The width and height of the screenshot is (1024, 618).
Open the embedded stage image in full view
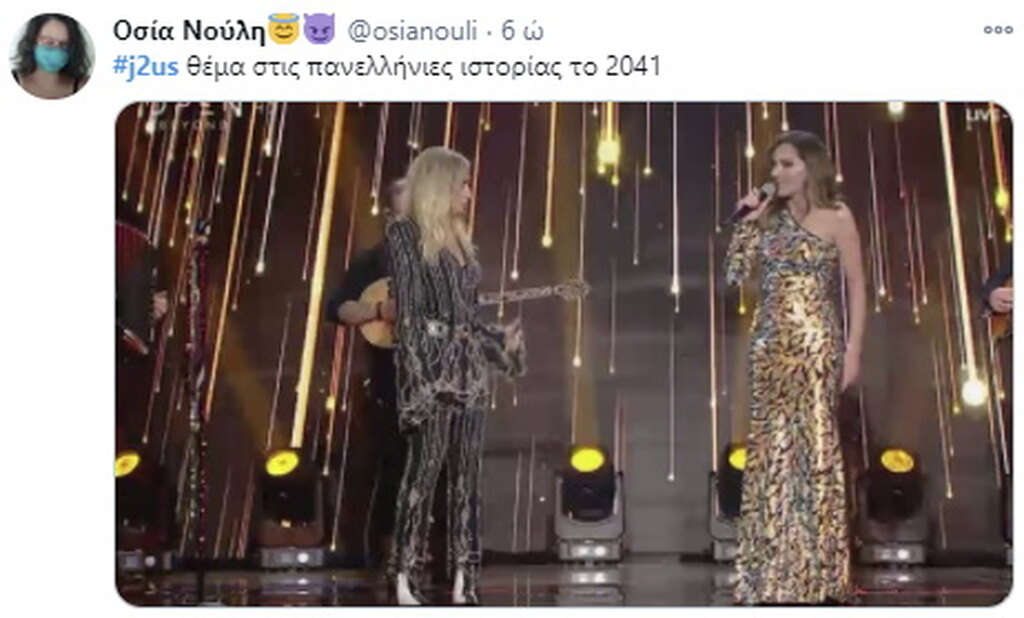tap(564, 354)
